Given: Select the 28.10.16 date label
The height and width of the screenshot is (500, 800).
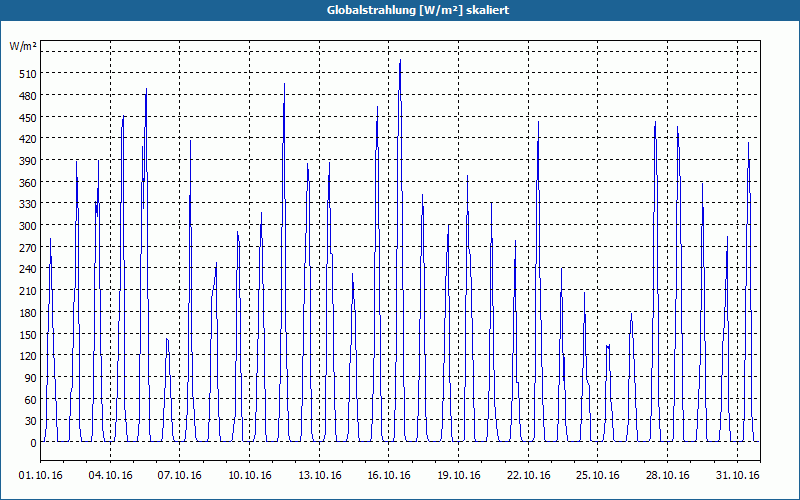Looking at the screenshot, I should (667, 475).
